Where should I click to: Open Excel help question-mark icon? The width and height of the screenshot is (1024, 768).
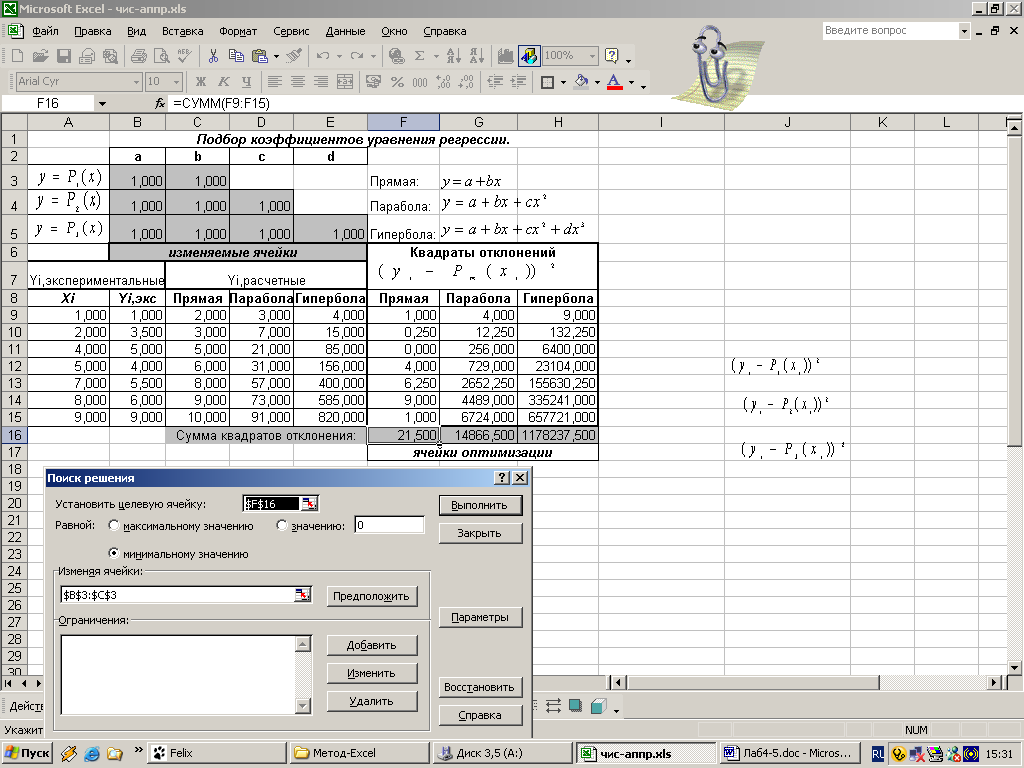click(x=612, y=56)
